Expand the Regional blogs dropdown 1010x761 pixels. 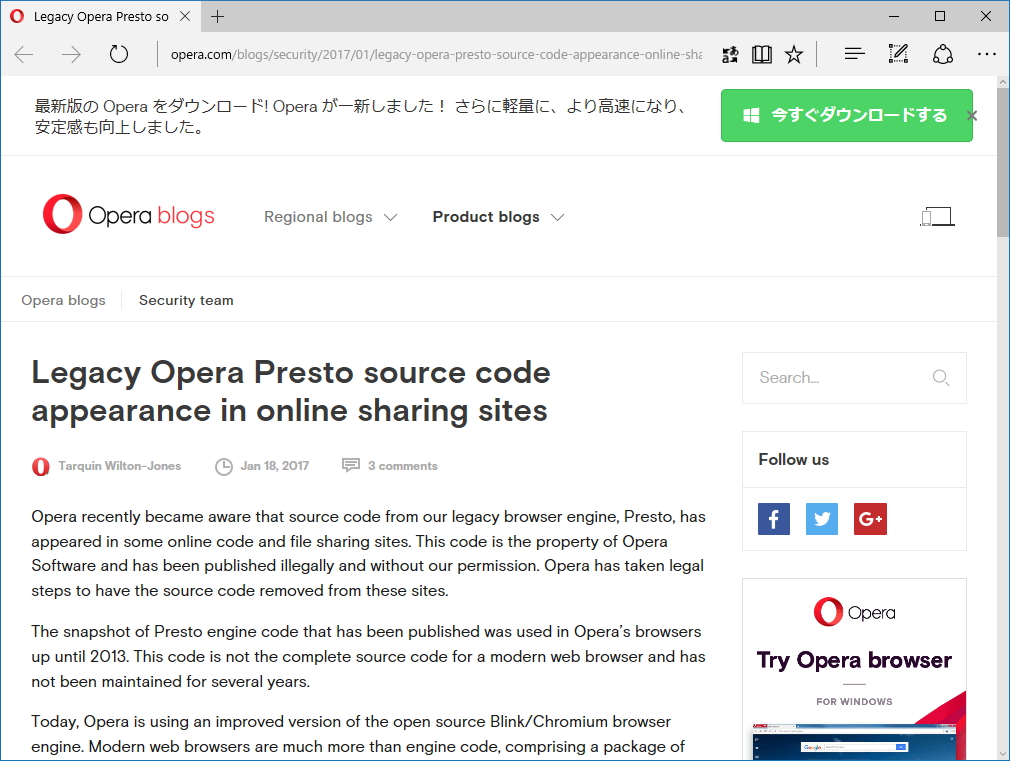click(x=330, y=217)
